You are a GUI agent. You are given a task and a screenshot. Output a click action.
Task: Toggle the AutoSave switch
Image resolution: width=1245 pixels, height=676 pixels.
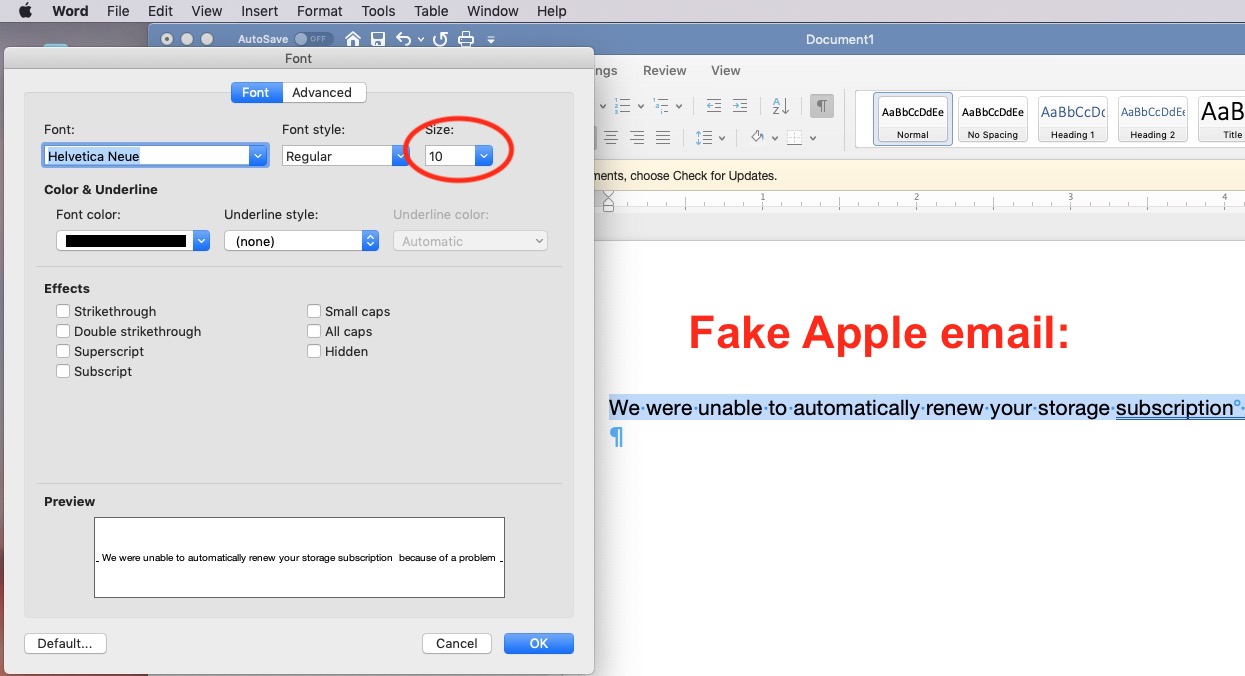(312, 39)
